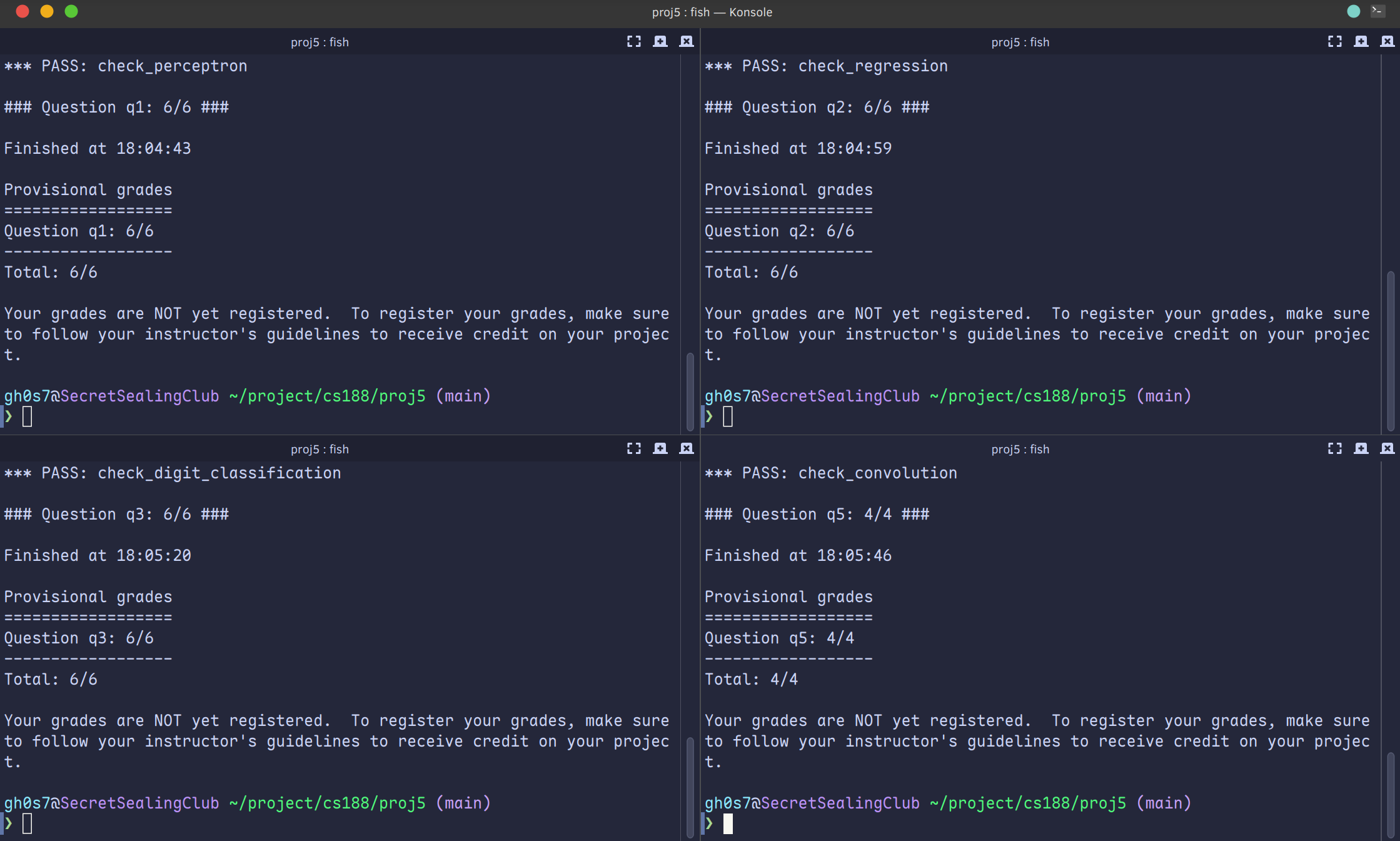The image size is (1400, 841).
Task: Move top-left pane to new tab
Action: pyautogui.click(x=660, y=41)
